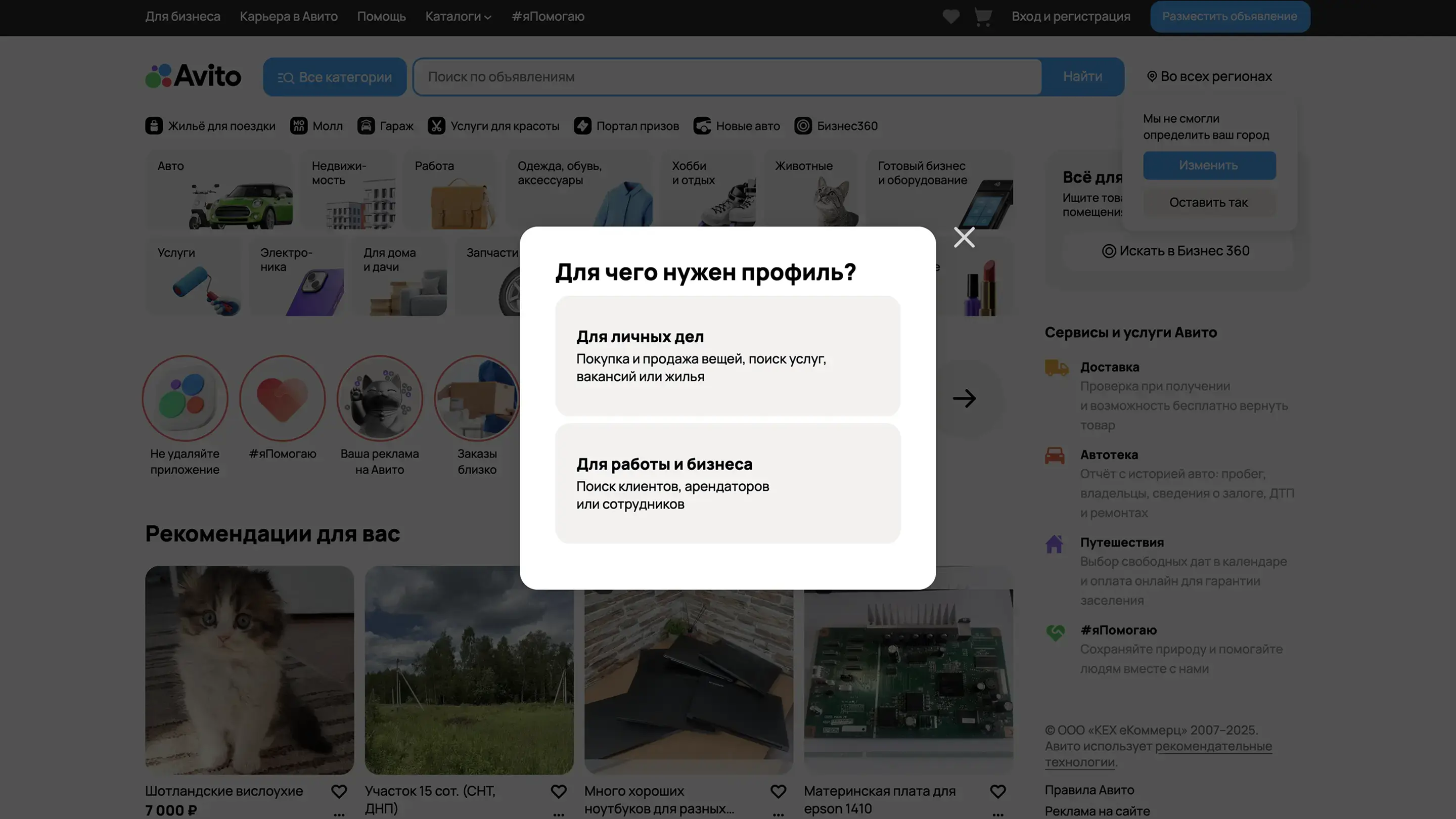Viewport: 1456px width, 819px height.
Task: Click Разместить объявление button
Action: click(1230, 16)
